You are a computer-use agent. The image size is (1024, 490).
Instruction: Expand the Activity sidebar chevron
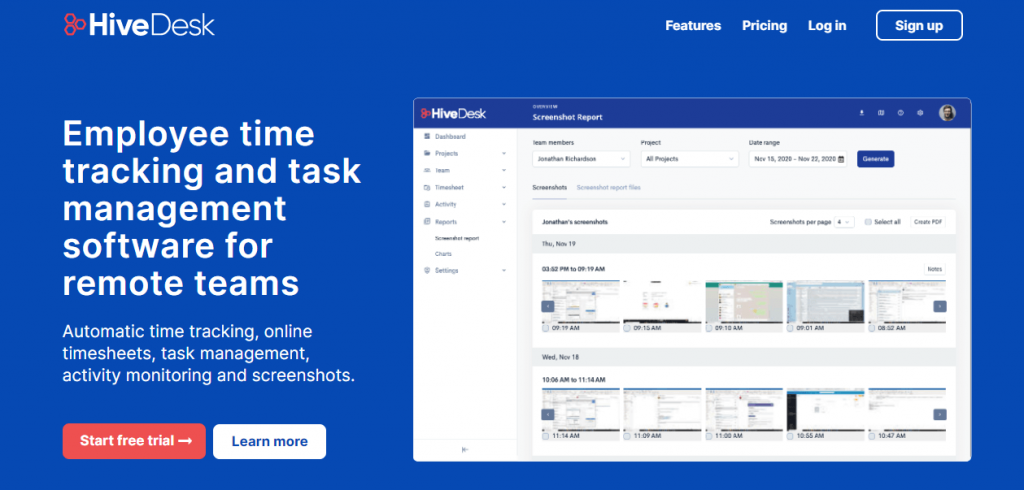(504, 204)
